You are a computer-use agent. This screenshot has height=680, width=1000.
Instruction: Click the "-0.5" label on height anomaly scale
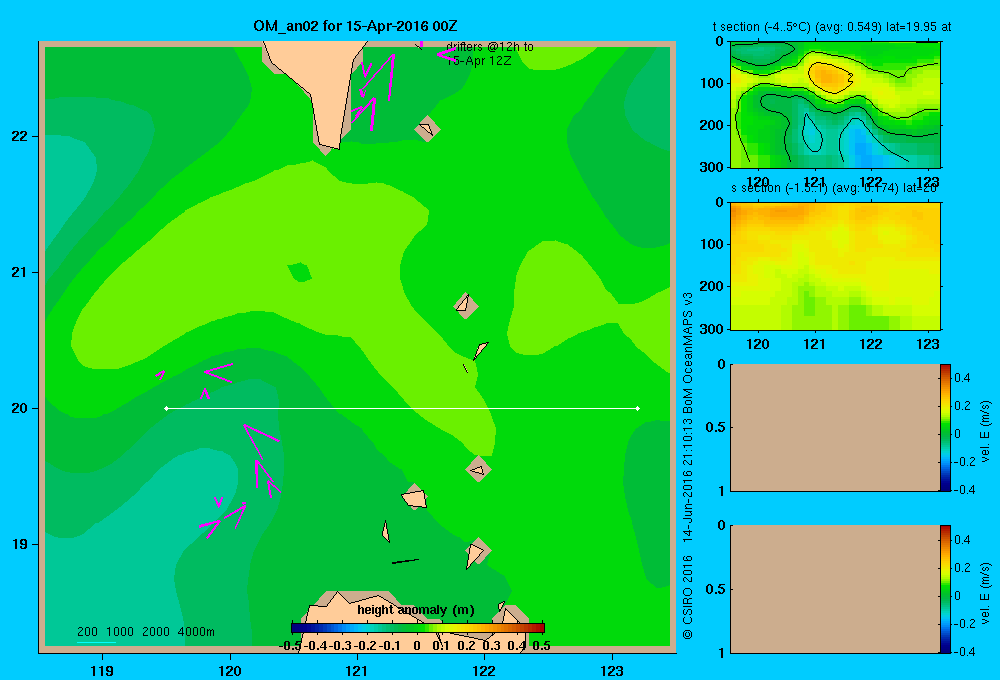tap(291, 646)
